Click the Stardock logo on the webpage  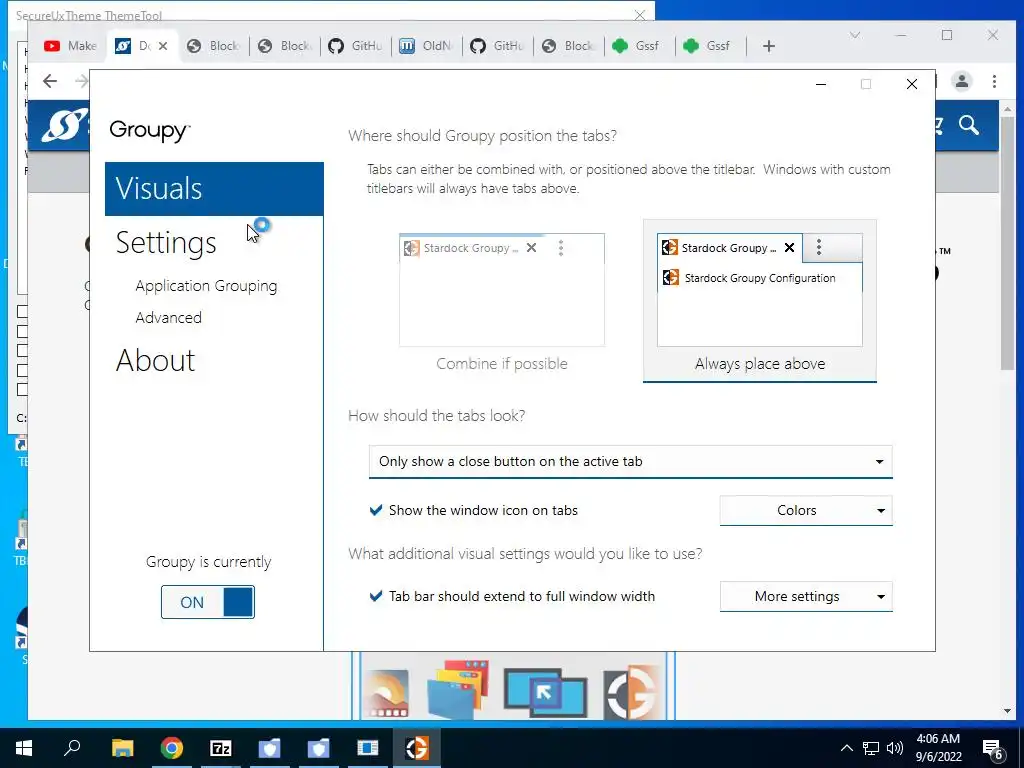[63, 125]
